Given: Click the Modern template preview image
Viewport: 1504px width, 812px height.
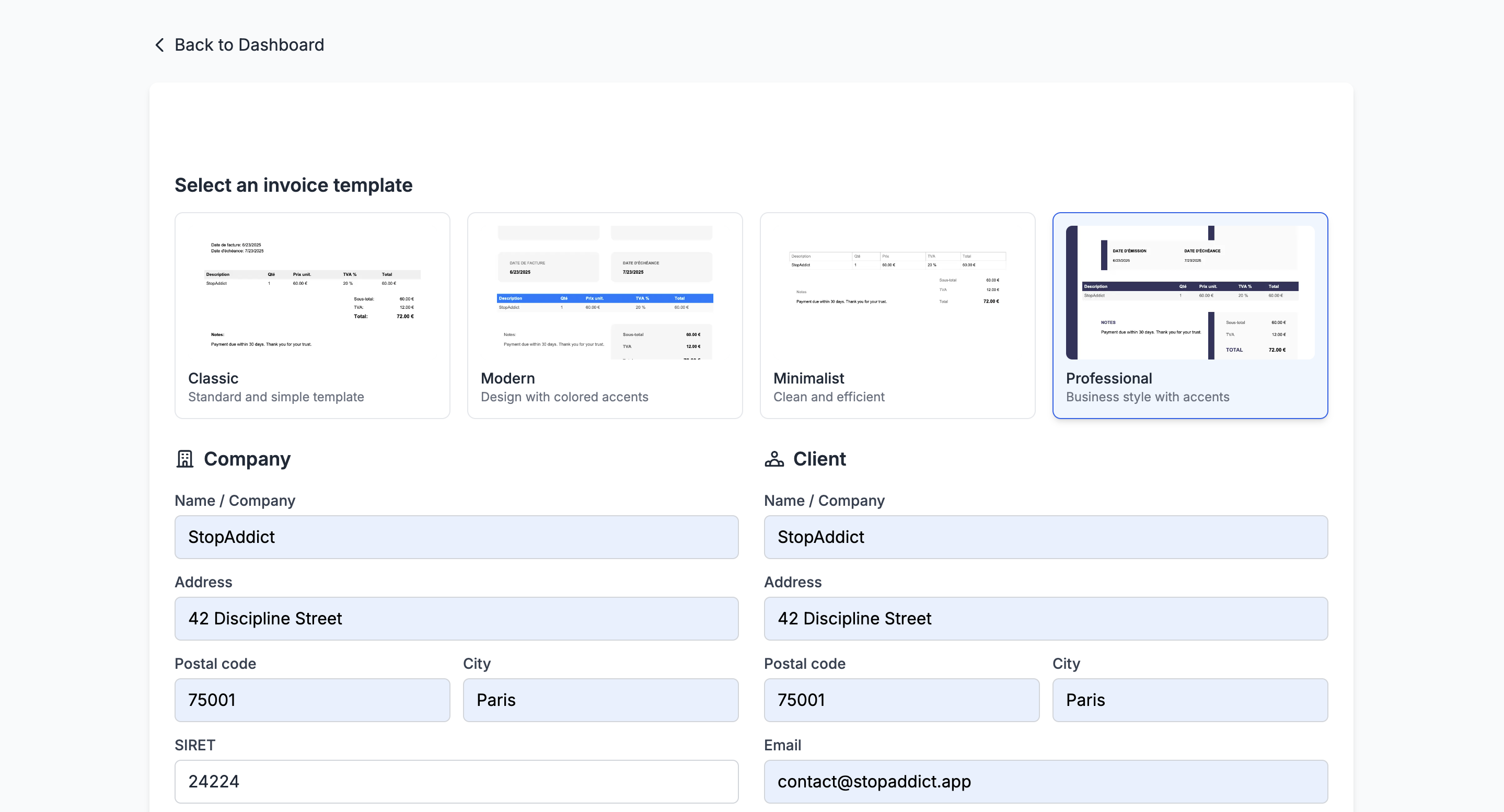Looking at the screenshot, I should [604, 293].
